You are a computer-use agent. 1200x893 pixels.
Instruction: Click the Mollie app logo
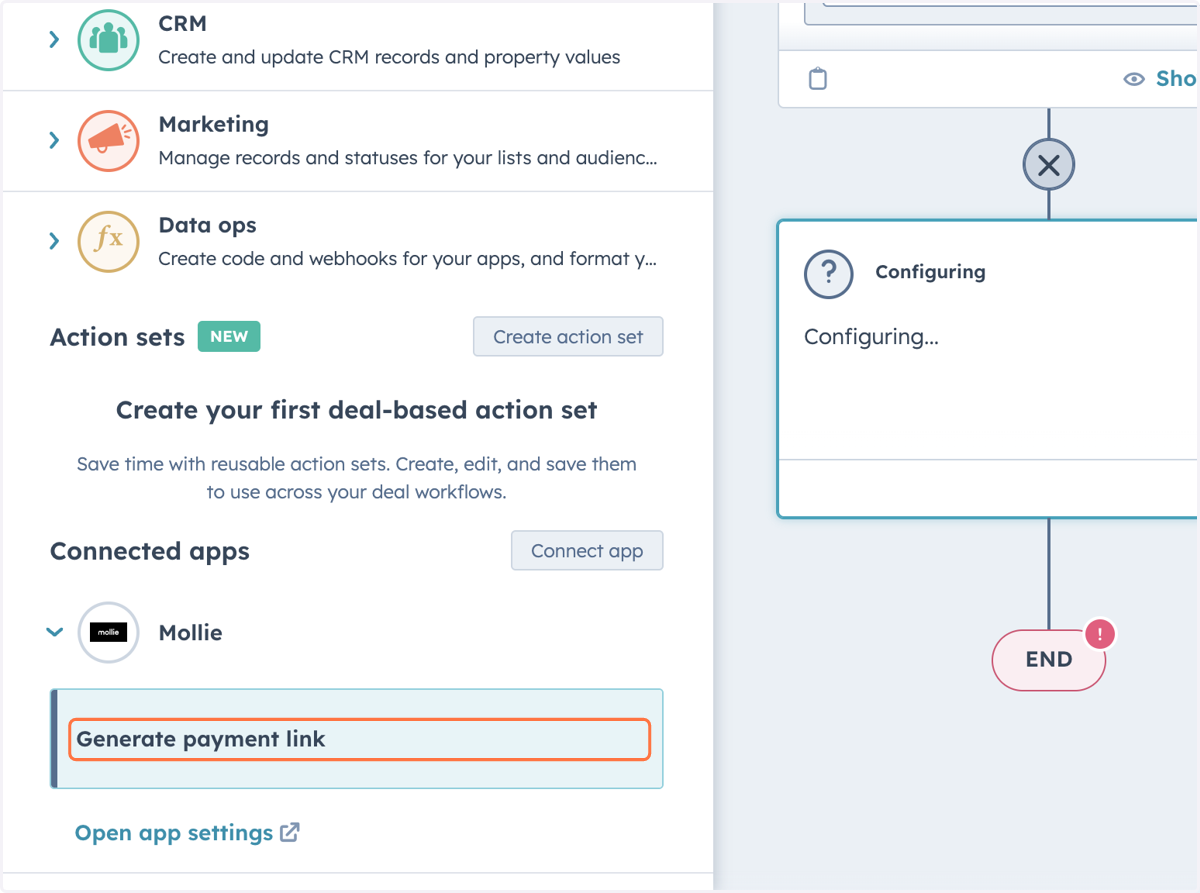[x=108, y=632]
